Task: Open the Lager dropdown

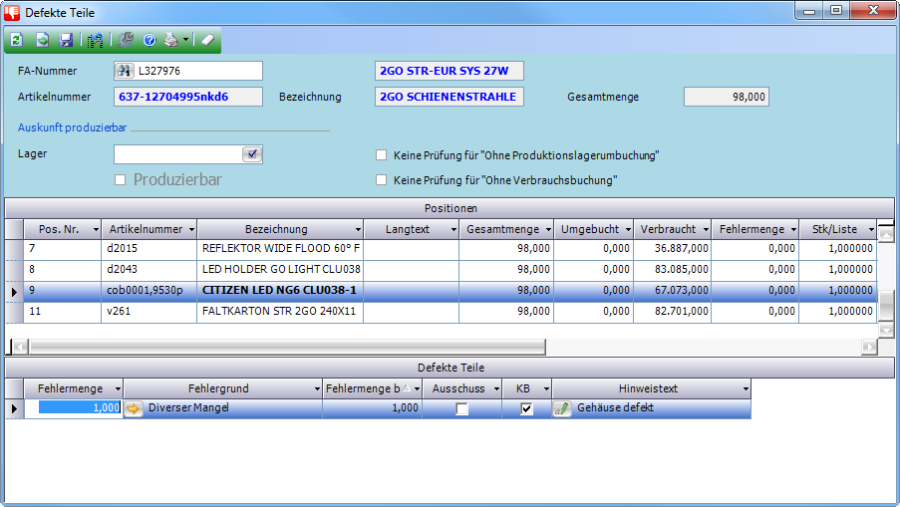Action: coord(252,154)
